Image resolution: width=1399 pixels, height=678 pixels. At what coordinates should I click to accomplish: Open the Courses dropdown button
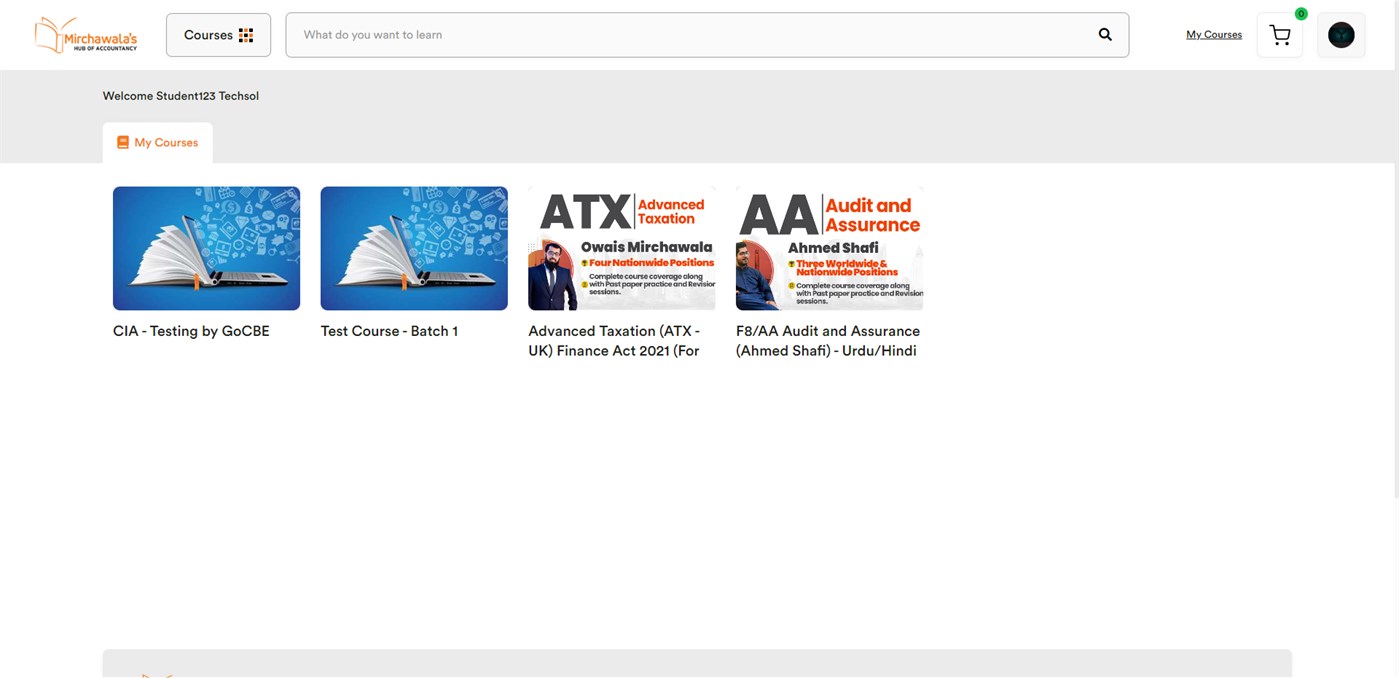pyautogui.click(x=218, y=35)
